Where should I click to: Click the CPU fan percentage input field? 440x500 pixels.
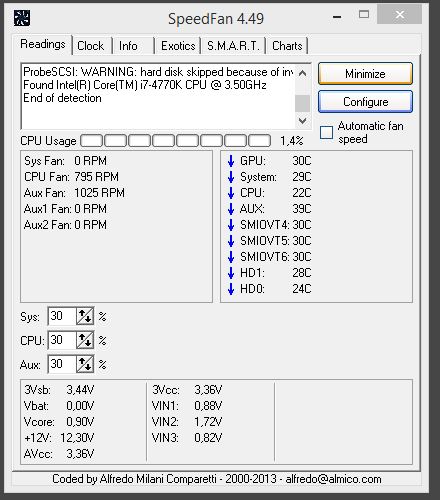[x=62, y=340]
